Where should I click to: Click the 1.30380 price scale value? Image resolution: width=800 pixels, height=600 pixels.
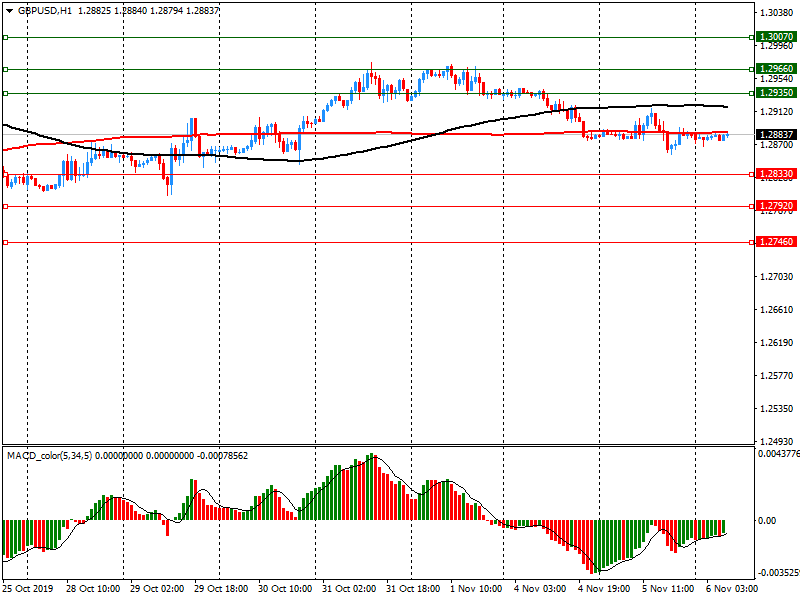775,13
